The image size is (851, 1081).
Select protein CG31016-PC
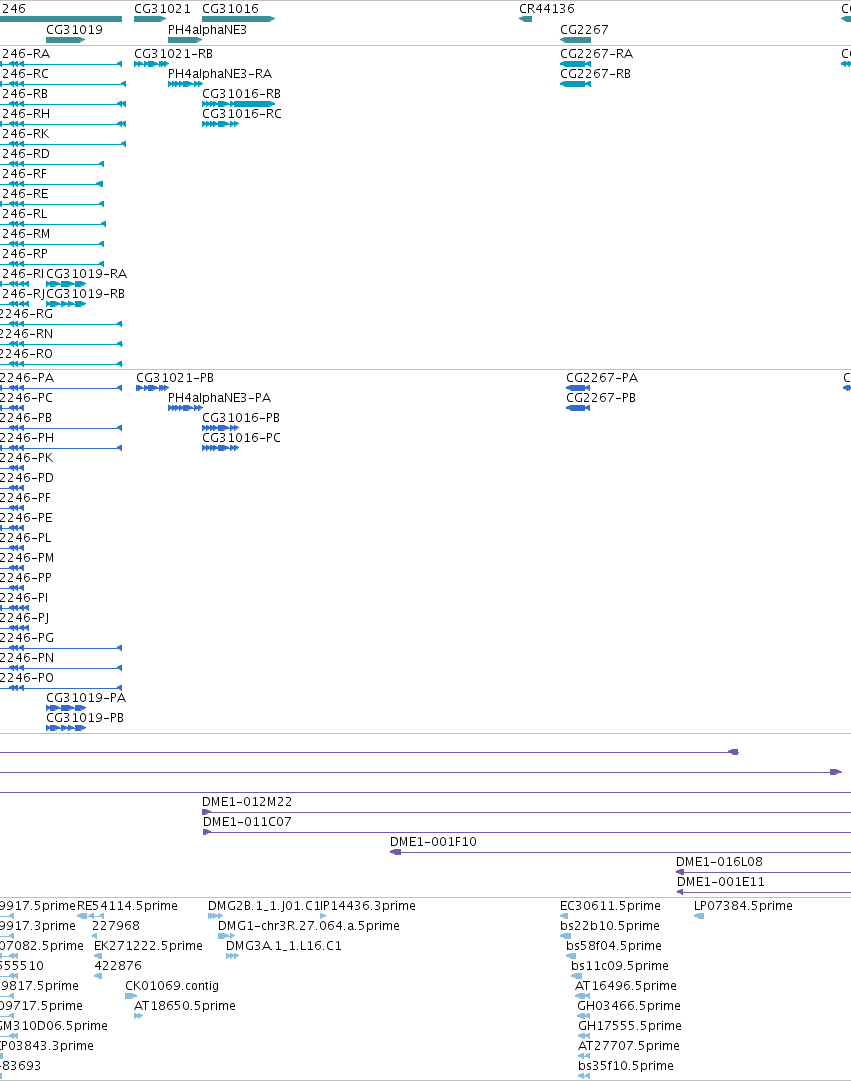click(241, 437)
